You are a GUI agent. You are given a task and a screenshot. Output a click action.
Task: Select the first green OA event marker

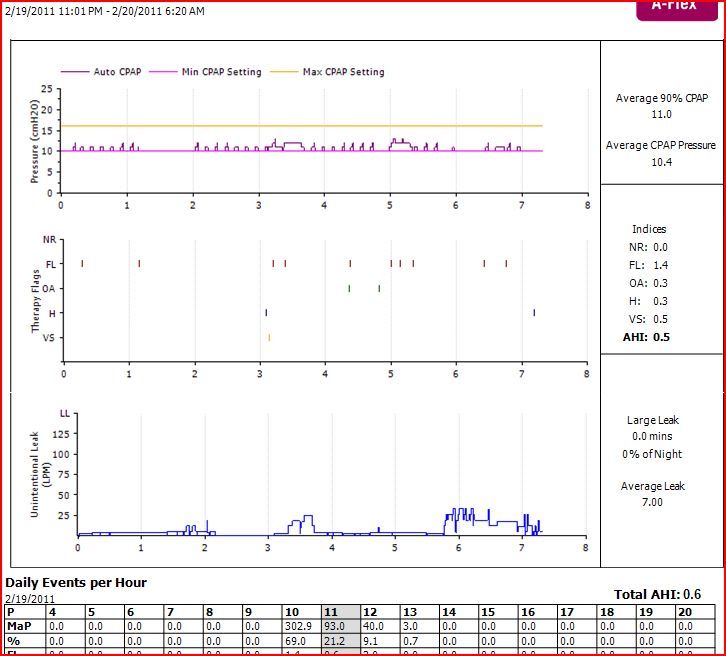tap(349, 289)
